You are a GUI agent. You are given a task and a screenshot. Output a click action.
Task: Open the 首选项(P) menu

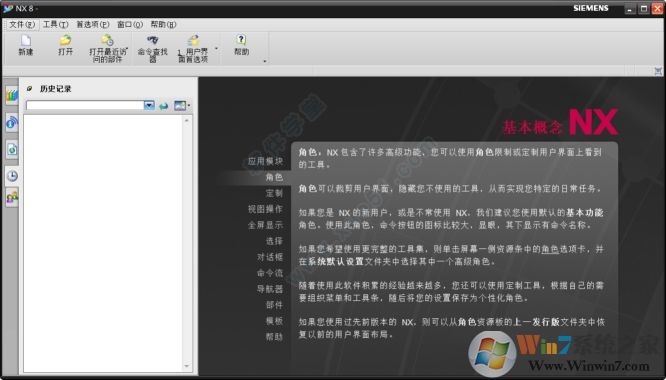(x=92, y=24)
